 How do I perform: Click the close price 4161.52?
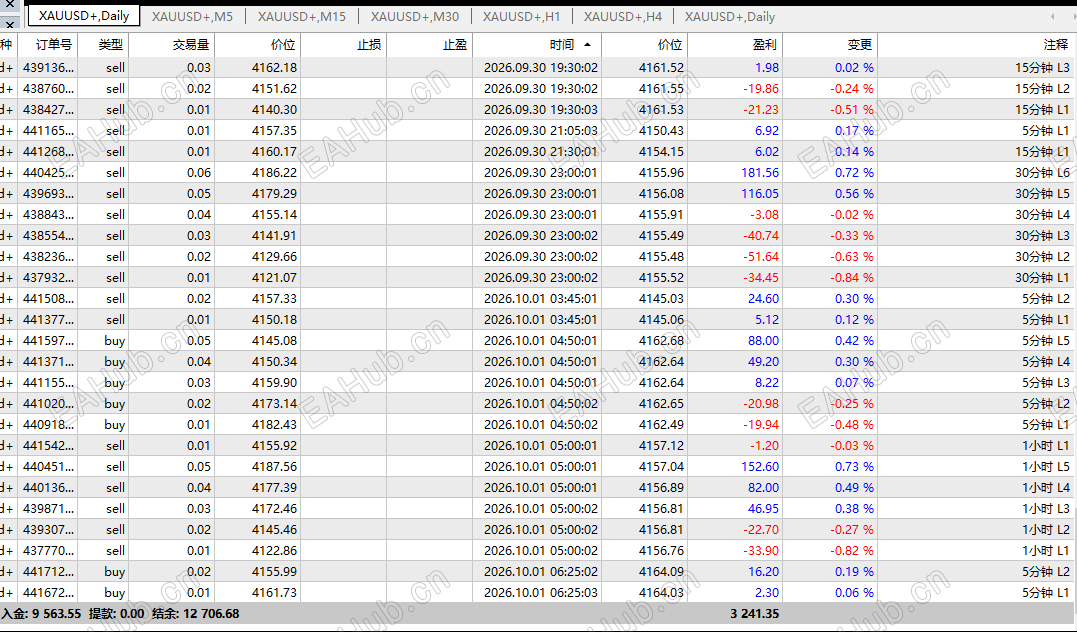[661, 68]
